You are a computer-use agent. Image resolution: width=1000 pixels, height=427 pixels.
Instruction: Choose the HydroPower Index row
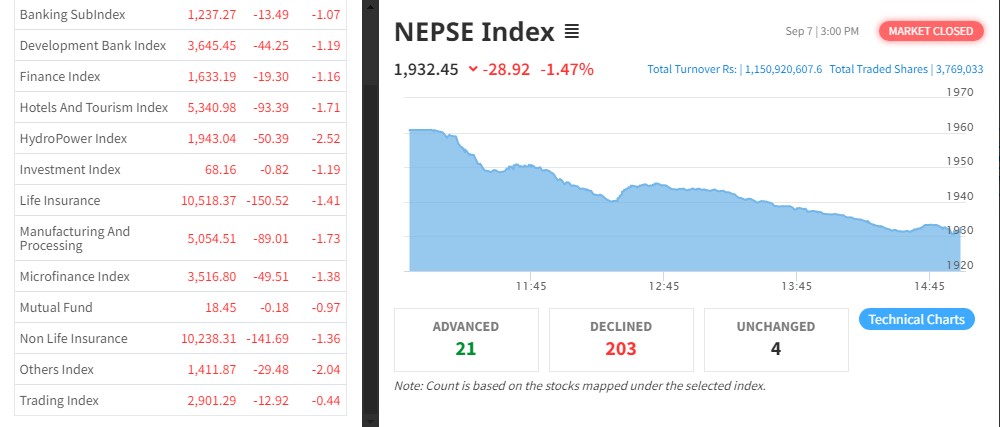tap(73, 139)
